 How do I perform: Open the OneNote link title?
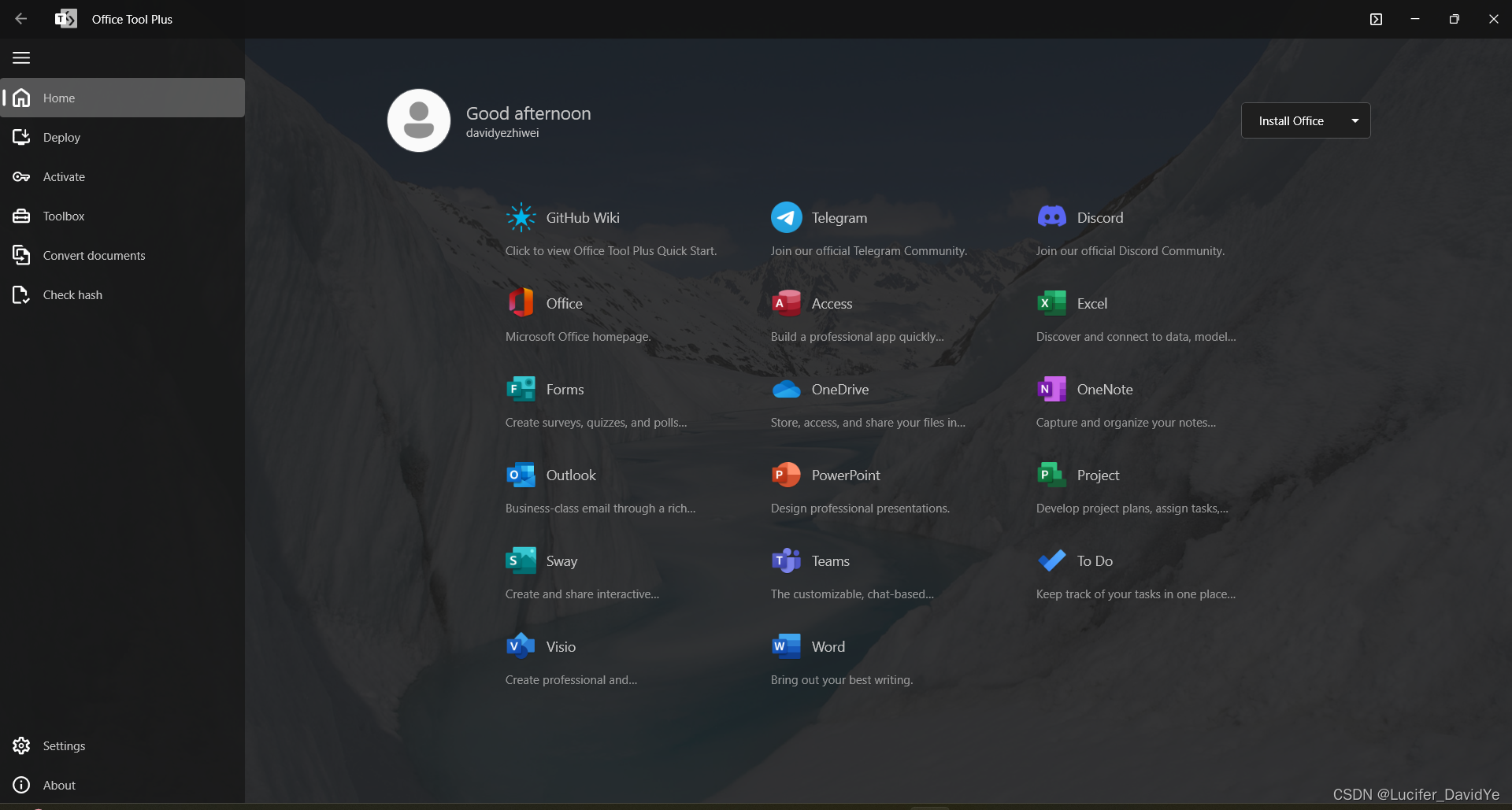[1105, 389]
